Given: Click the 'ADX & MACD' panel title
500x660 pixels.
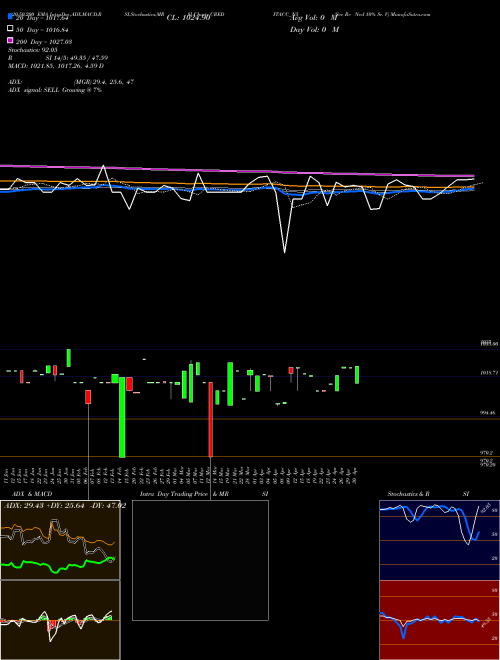Looking at the screenshot, I should 32,494.
